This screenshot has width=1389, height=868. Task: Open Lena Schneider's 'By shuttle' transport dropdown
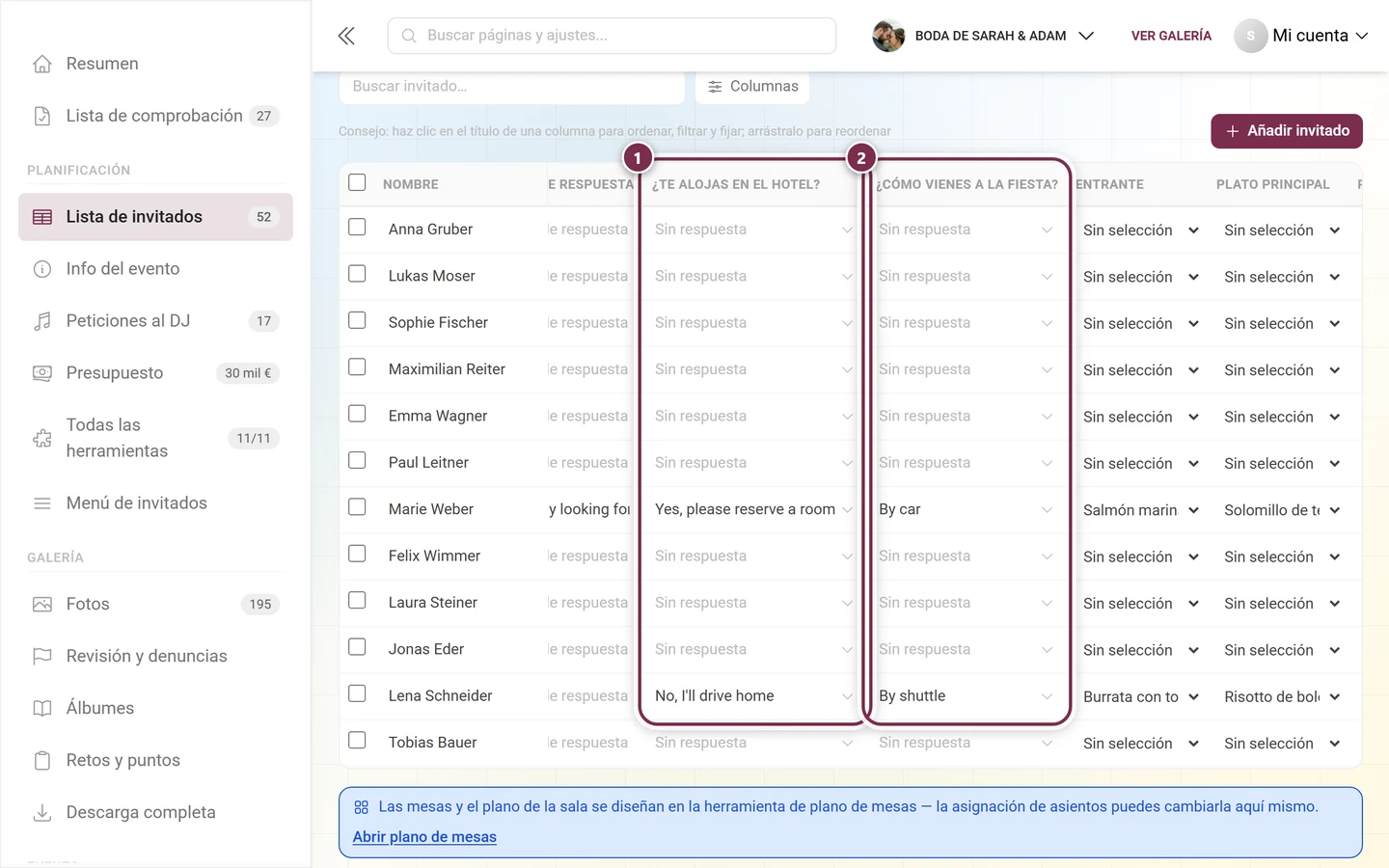point(966,696)
